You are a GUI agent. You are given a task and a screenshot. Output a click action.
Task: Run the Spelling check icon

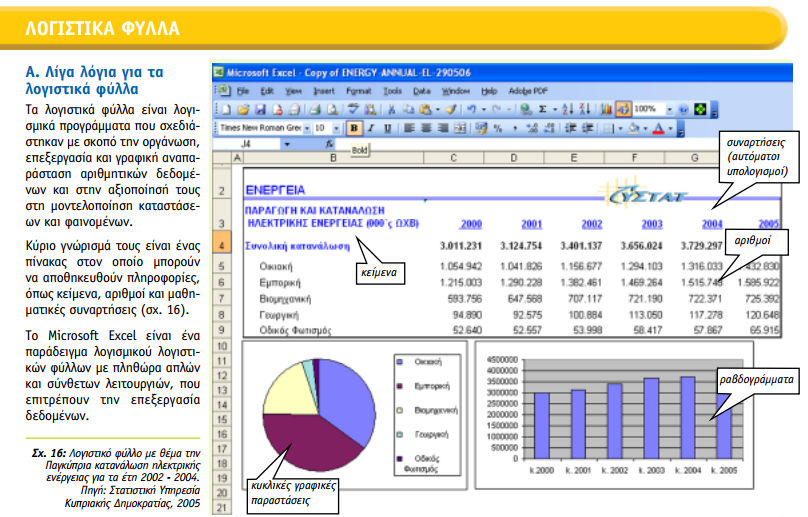point(353,108)
